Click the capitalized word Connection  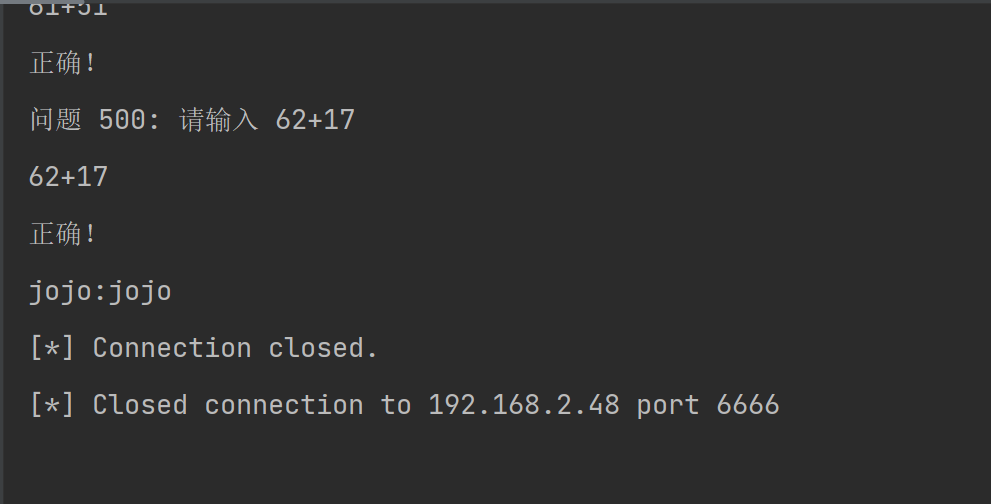[x=171, y=348]
